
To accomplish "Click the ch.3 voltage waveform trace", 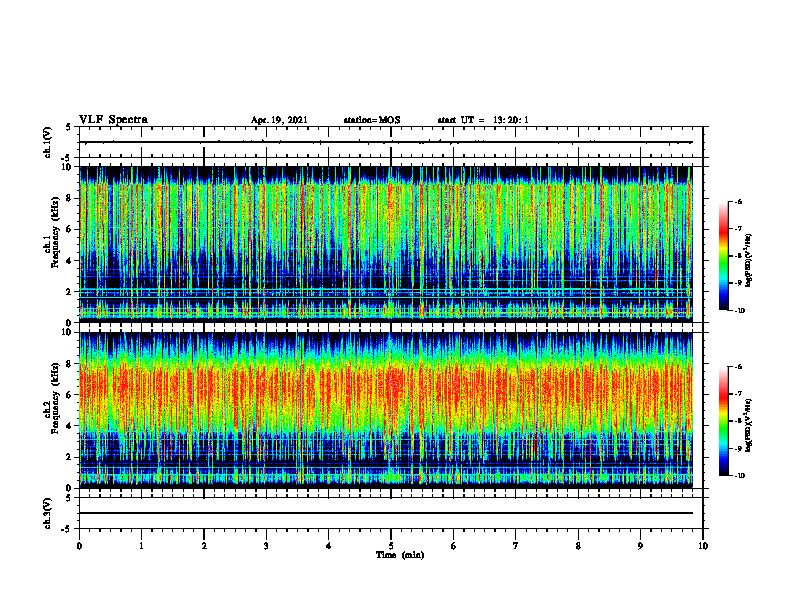I will (x=386, y=513).
